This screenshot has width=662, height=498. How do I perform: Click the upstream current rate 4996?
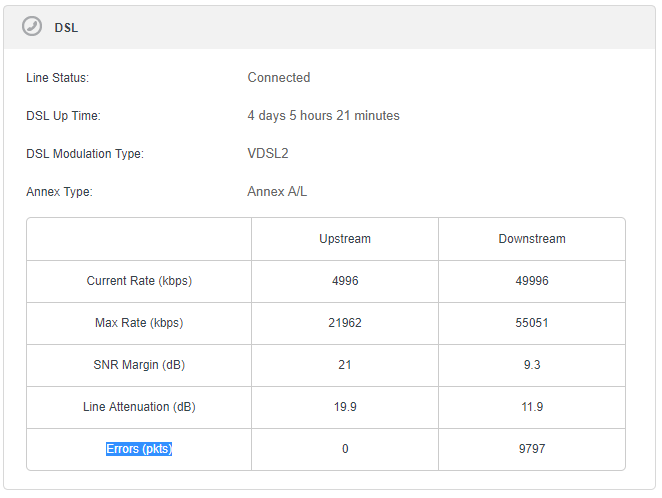(345, 281)
